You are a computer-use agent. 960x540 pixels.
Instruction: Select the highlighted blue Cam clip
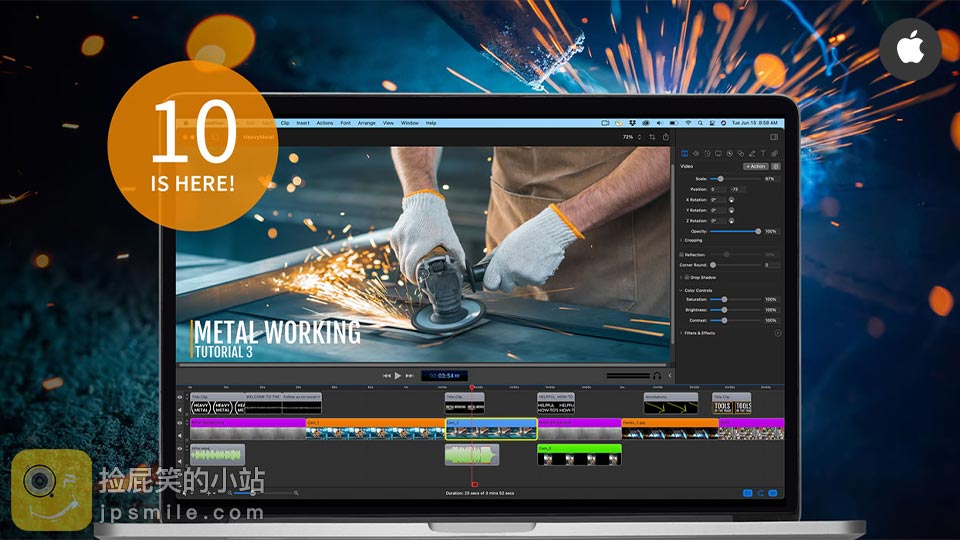(491, 429)
